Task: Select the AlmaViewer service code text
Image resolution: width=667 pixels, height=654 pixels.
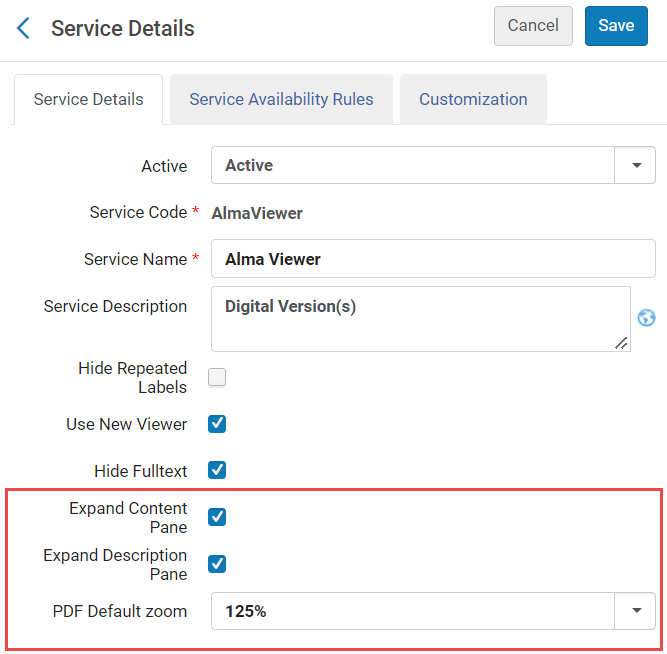Action: tap(257, 213)
